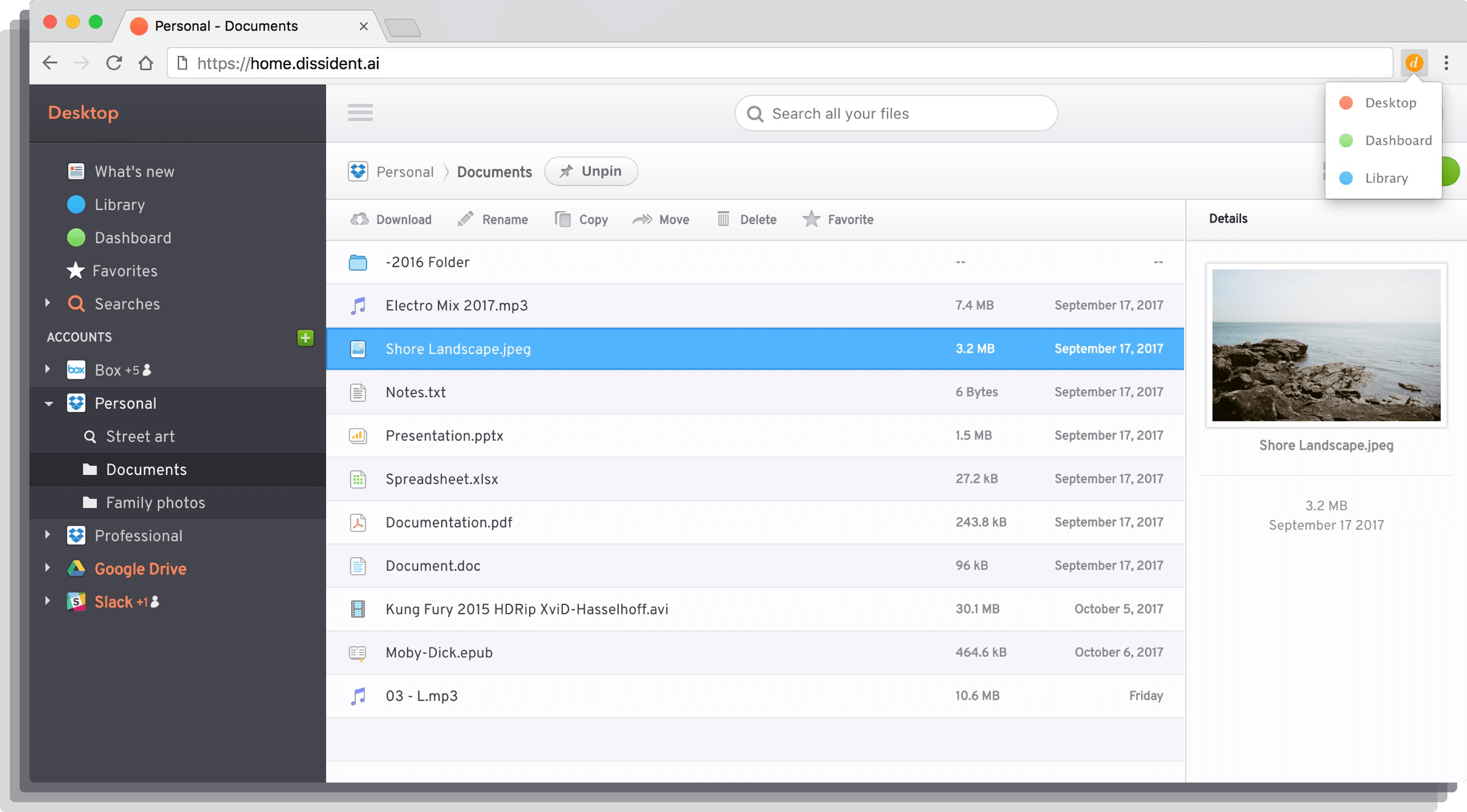The image size is (1467, 812).
Task: Select the Presentation.pptx file
Action: (x=755, y=436)
